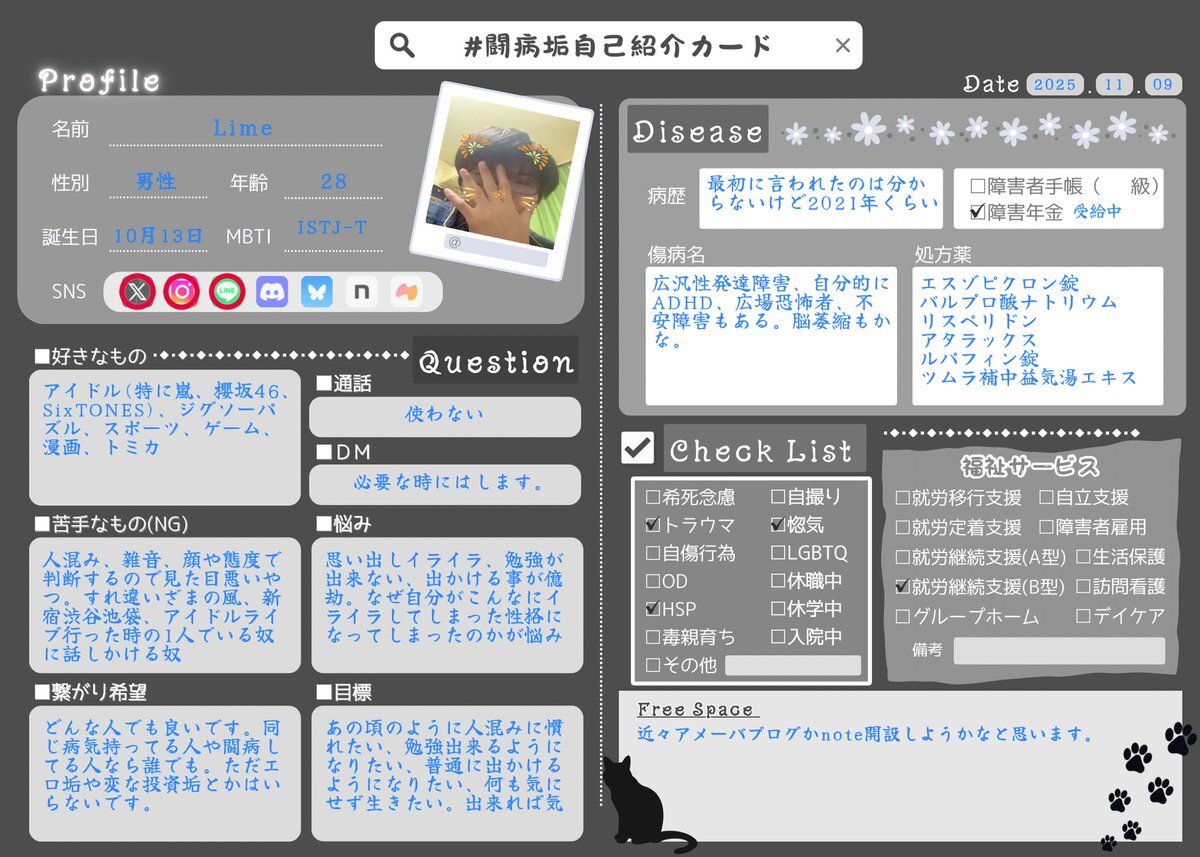Uncheck the HSP checkbox
Screen dimensions: 1200x857
click(652, 609)
